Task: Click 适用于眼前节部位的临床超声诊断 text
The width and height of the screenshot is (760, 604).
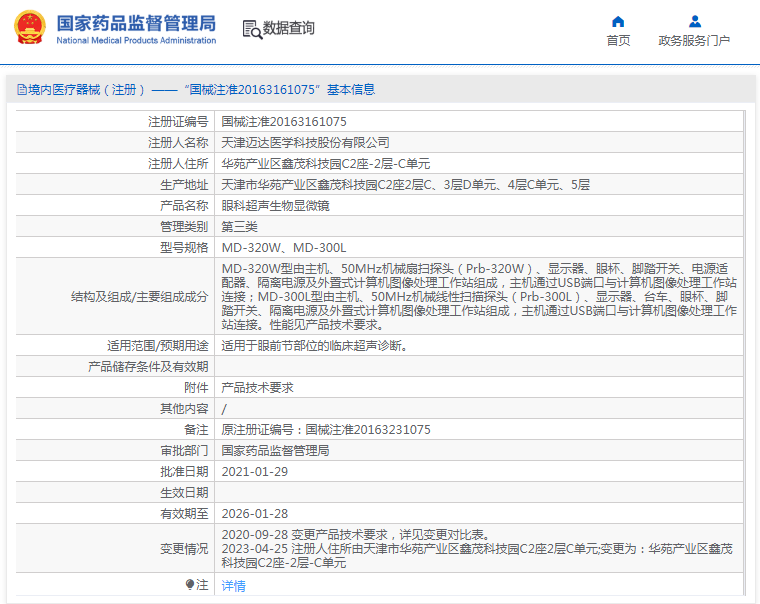Action: pyautogui.click(x=315, y=346)
